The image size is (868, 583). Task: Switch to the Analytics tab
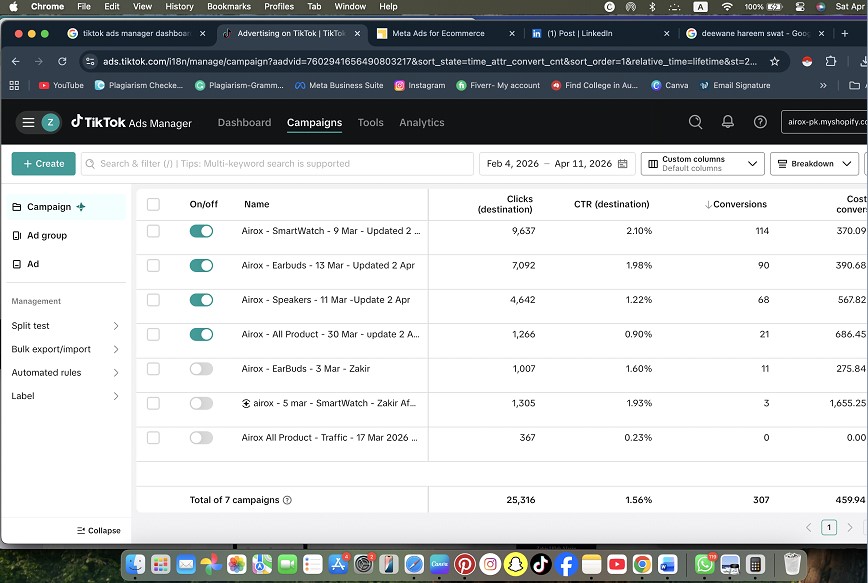pos(422,122)
